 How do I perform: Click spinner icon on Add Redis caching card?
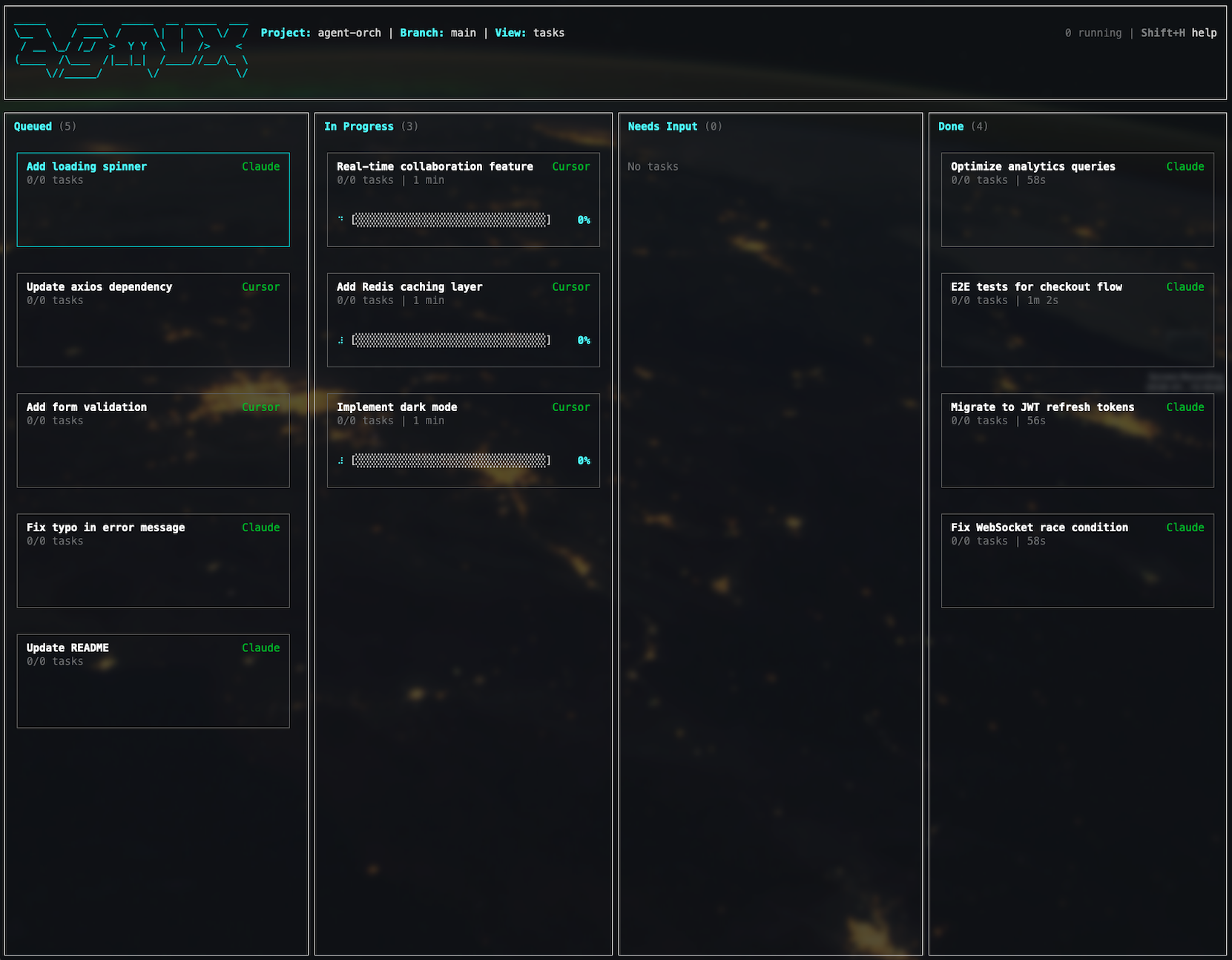click(x=340, y=340)
